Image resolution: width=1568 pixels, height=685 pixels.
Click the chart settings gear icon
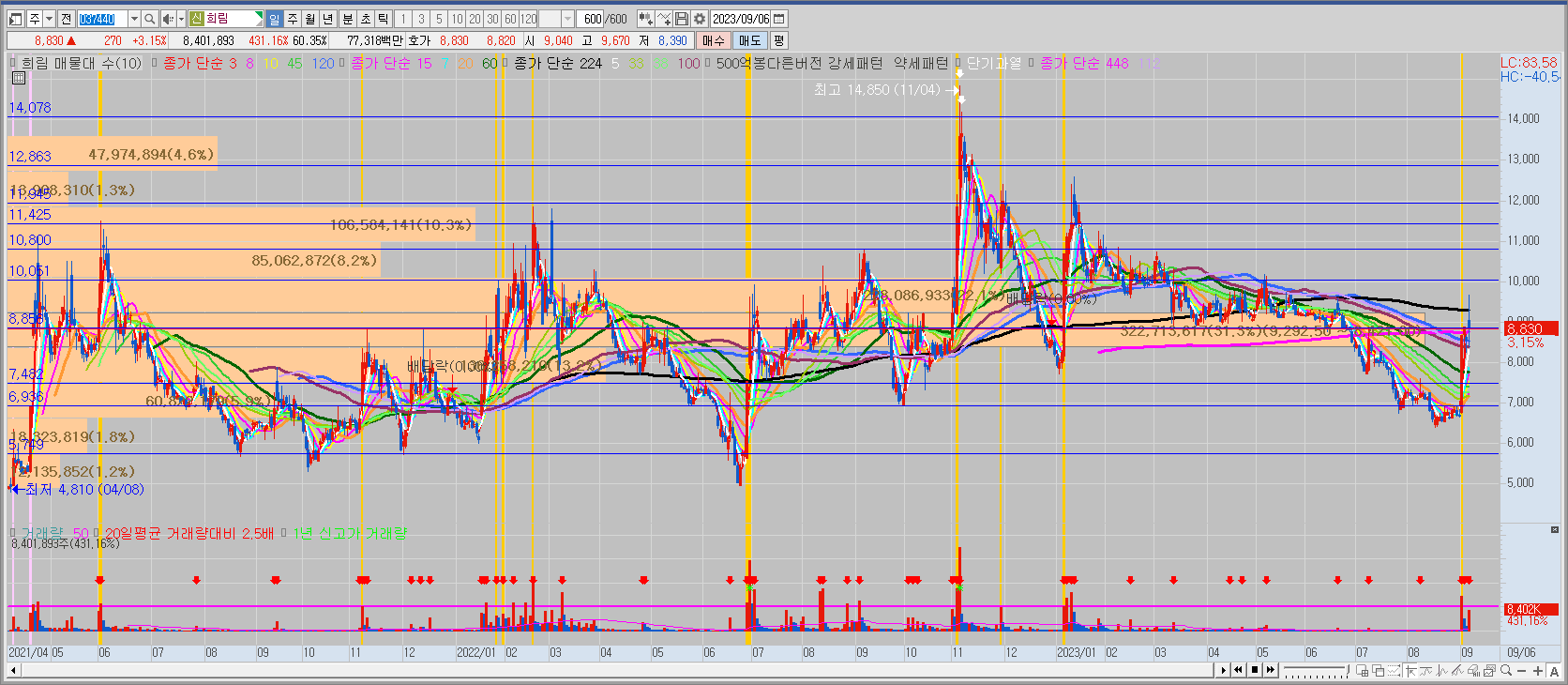(x=700, y=19)
